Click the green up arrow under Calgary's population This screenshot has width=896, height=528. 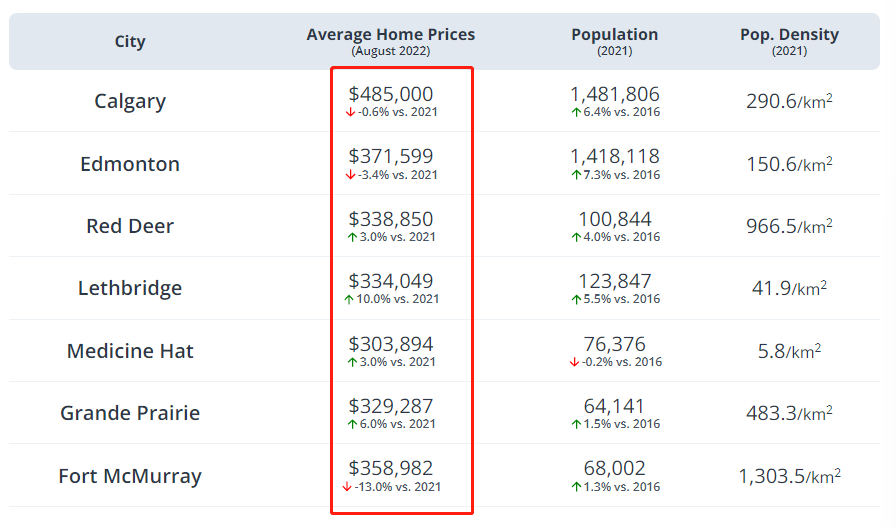[x=576, y=113]
